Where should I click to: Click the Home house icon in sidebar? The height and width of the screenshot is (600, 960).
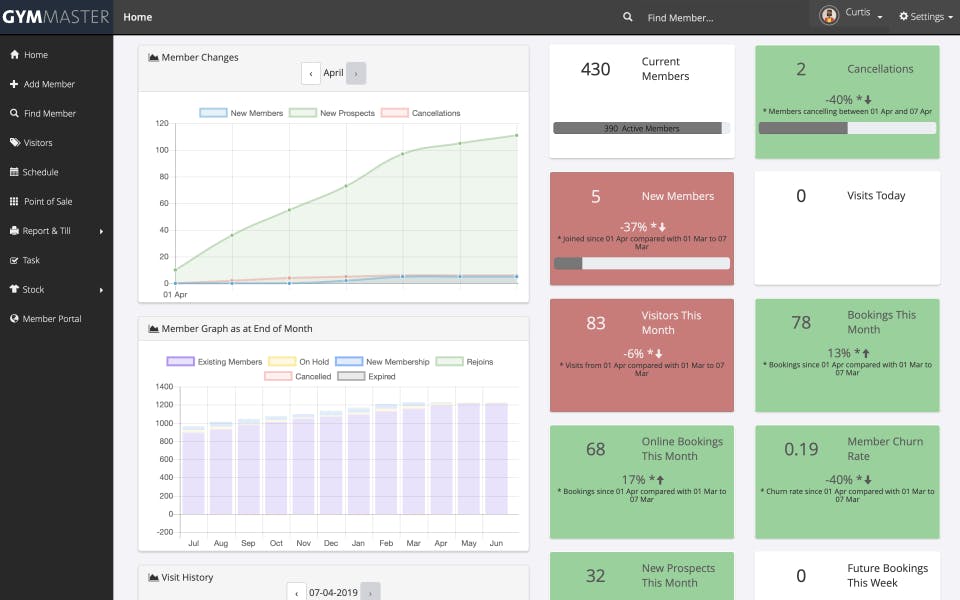click(x=14, y=54)
